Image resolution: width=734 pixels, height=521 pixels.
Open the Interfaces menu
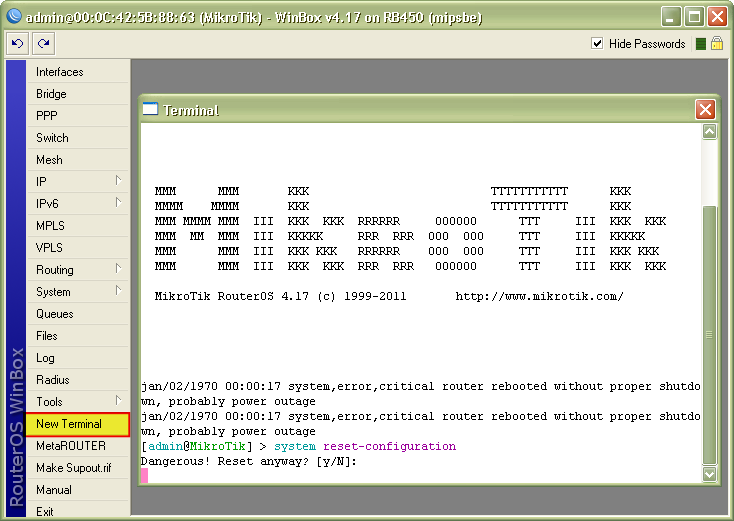point(78,72)
